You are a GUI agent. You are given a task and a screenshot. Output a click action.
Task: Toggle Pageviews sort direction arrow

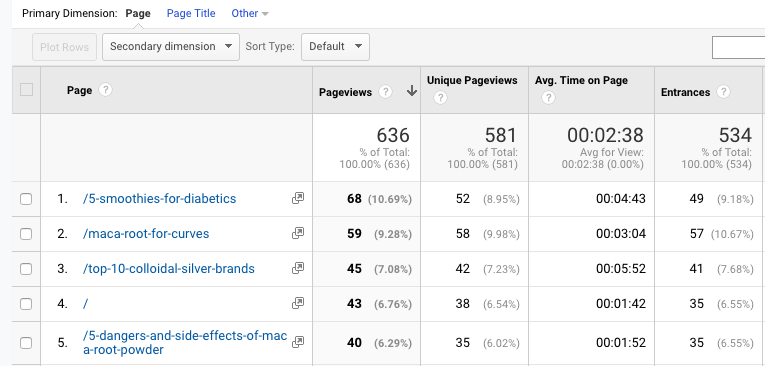click(x=412, y=91)
